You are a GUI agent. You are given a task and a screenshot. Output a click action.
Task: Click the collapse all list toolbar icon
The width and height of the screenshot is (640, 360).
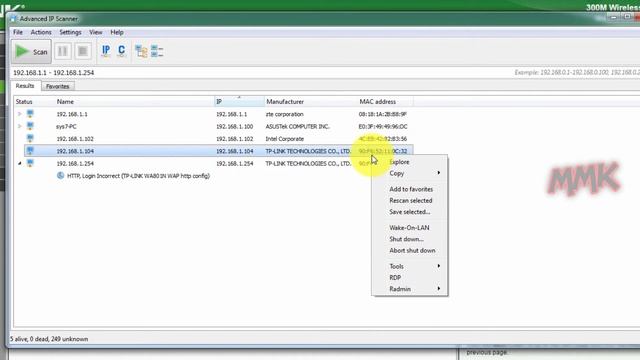click(x=157, y=51)
